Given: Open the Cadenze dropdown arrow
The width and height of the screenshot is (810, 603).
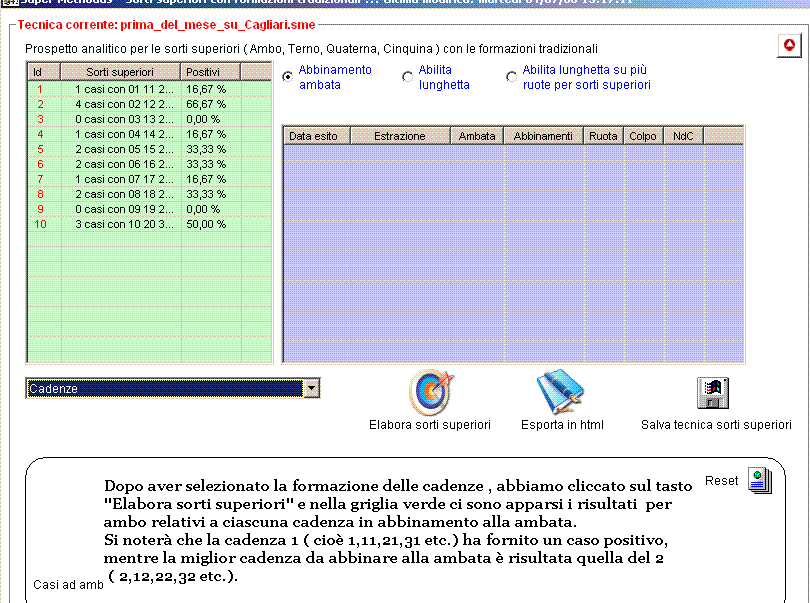Looking at the screenshot, I should 311,388.
